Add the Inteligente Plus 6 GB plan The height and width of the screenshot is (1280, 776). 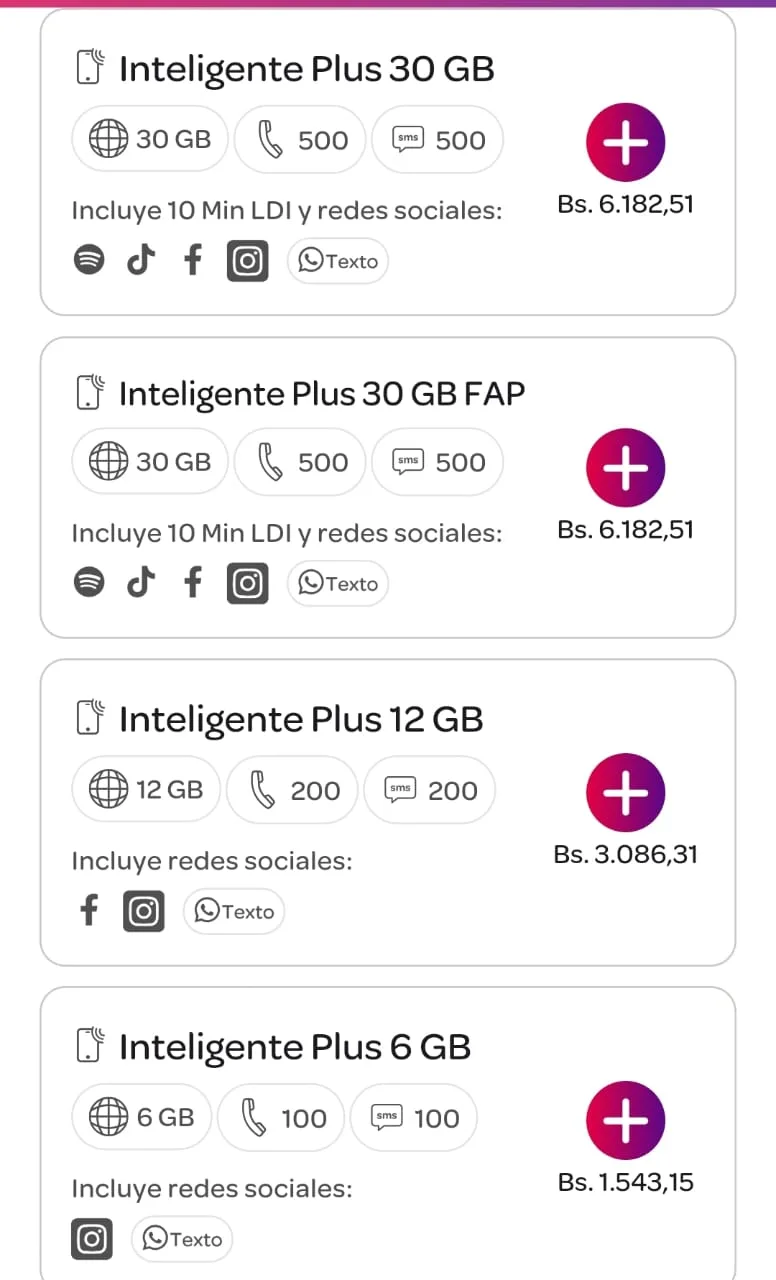625,1120
